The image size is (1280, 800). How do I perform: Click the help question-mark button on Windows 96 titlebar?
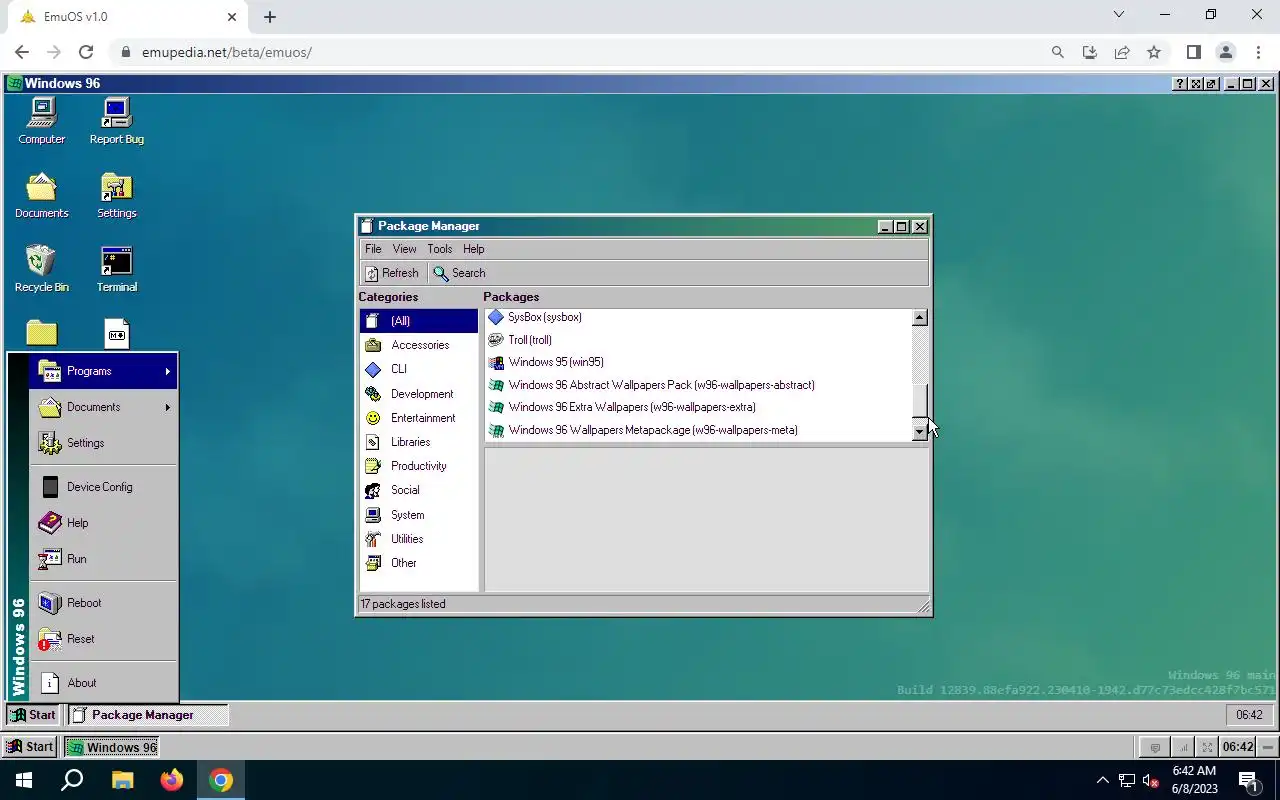pos(1180,84)
